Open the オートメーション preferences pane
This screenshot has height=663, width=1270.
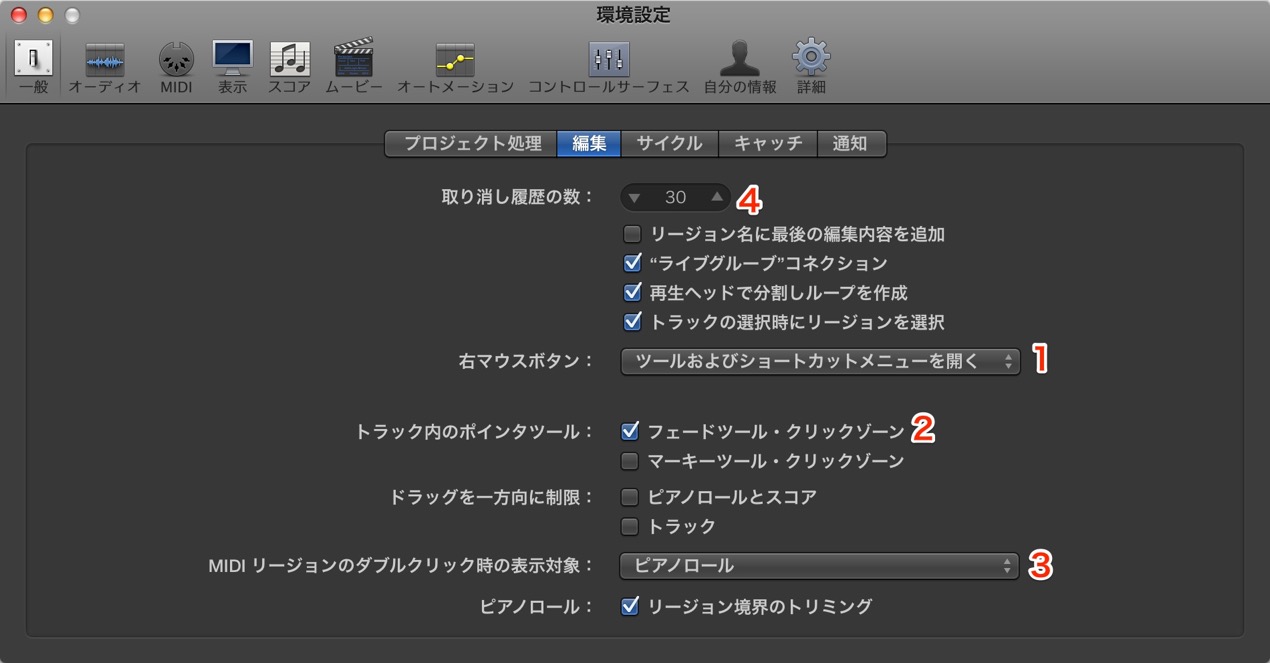[455, 67]
